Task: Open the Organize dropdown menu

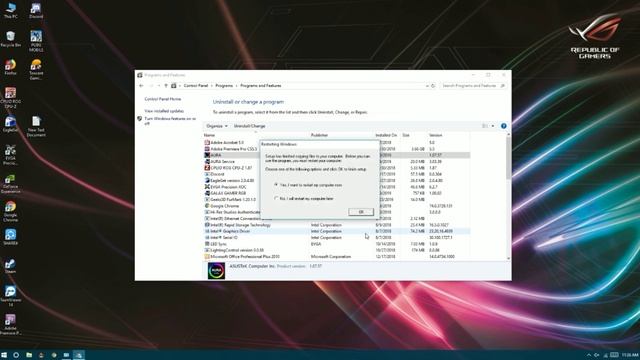Action: 217,126
